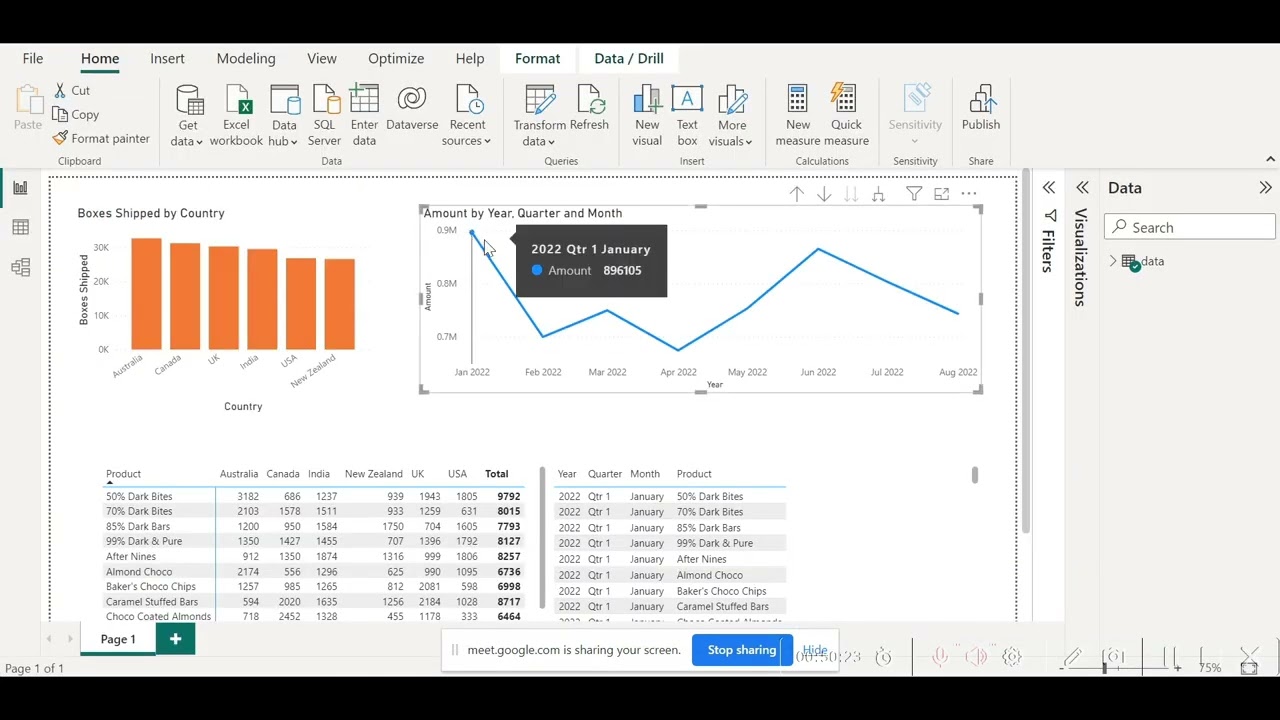1280x720 pixels.
Task: Switch to the Optimize ribbon tab
Action: 396,58
